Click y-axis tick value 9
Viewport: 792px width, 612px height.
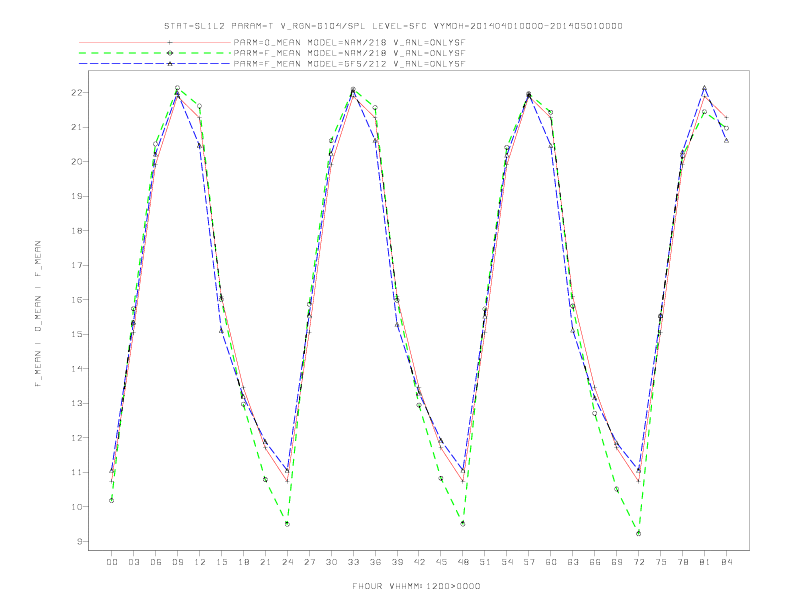[x=80, y=541]
